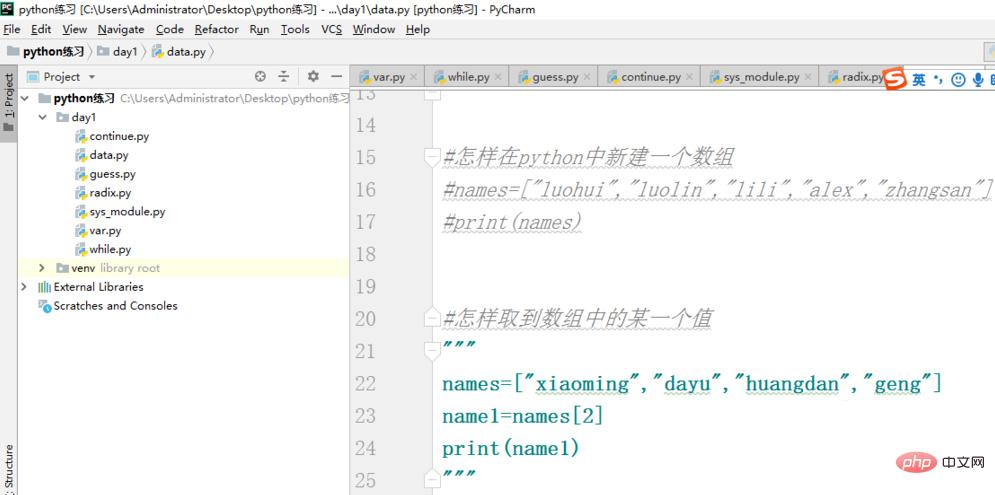Expand the venv folder
This screenshot has height=495, width=995.
point(42,268)
